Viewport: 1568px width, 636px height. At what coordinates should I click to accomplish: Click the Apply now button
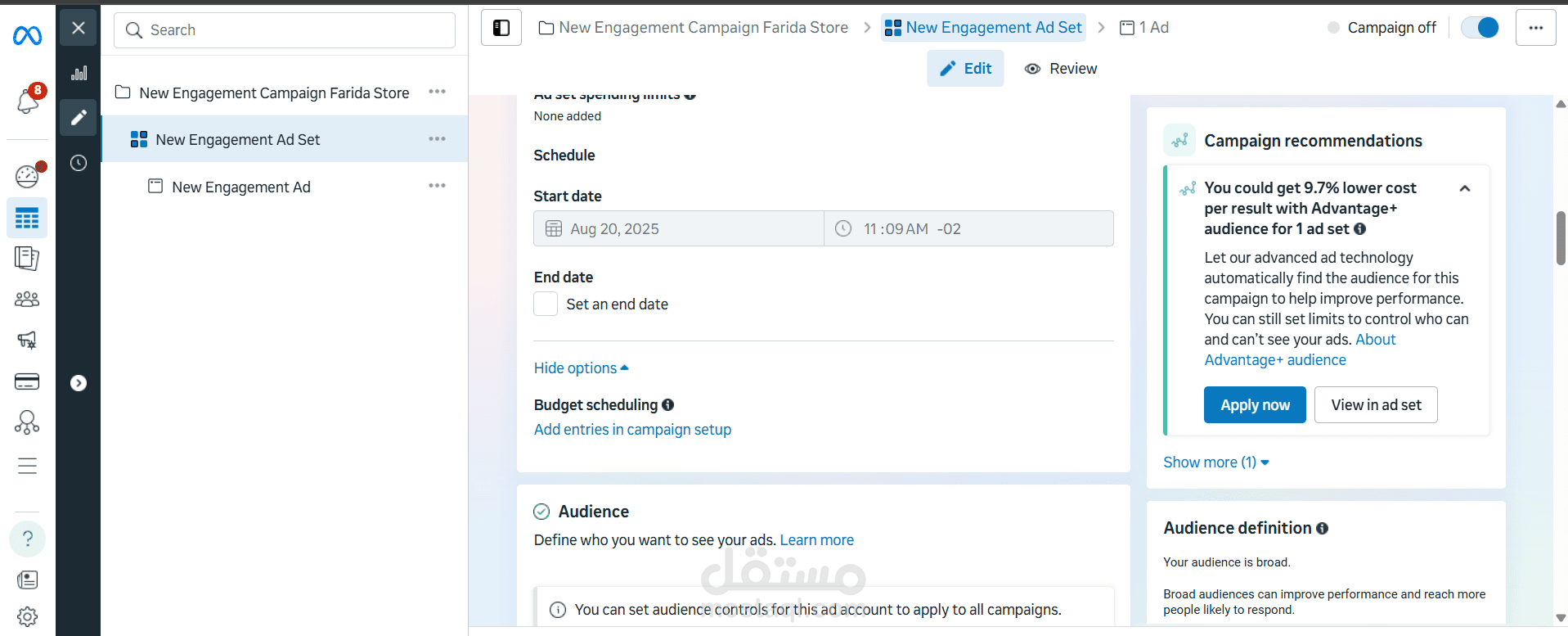1255,405
